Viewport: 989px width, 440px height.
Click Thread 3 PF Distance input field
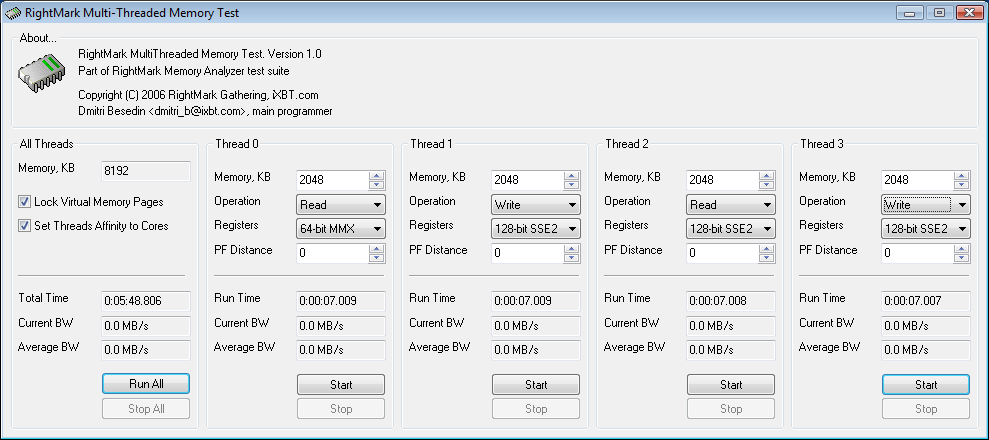[x=917, y=253]
